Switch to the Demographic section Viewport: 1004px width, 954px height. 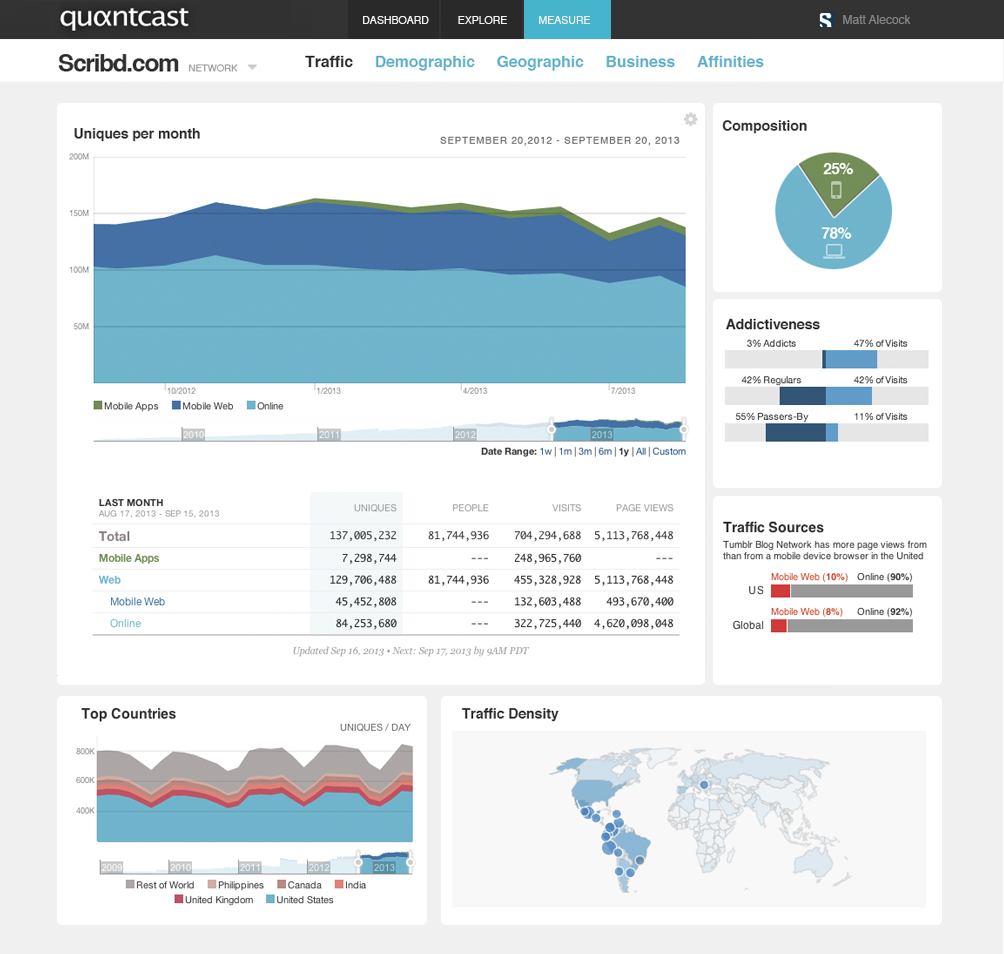(425, 61)
